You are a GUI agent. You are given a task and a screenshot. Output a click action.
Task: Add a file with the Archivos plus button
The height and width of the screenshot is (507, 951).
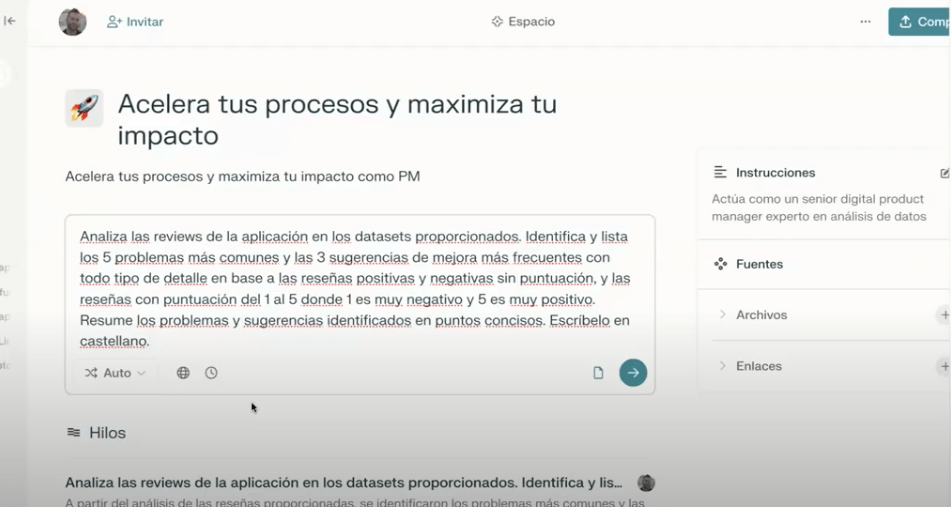[943, 315]
